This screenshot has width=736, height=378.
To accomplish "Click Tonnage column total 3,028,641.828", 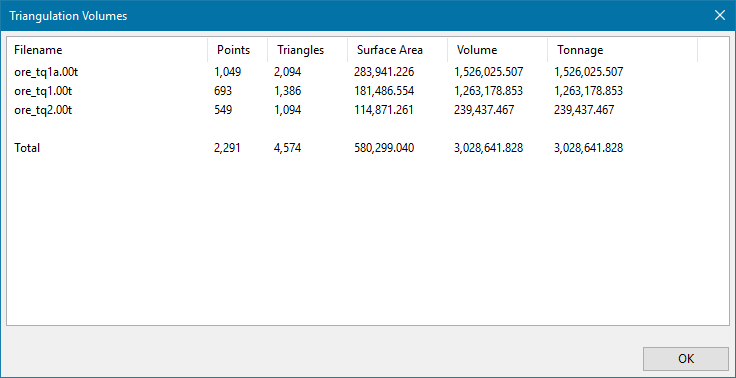I will coord(589,148).
